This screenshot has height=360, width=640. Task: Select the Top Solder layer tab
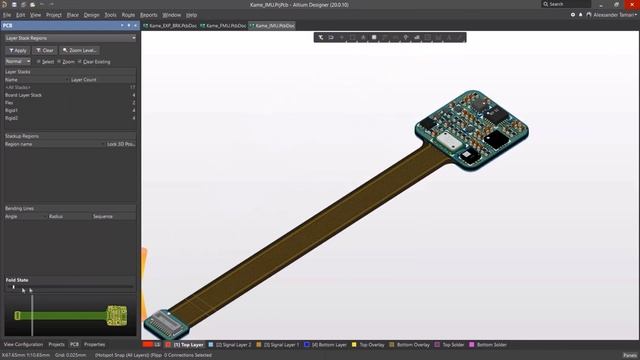pyautogui.click(x=449, y=345)
